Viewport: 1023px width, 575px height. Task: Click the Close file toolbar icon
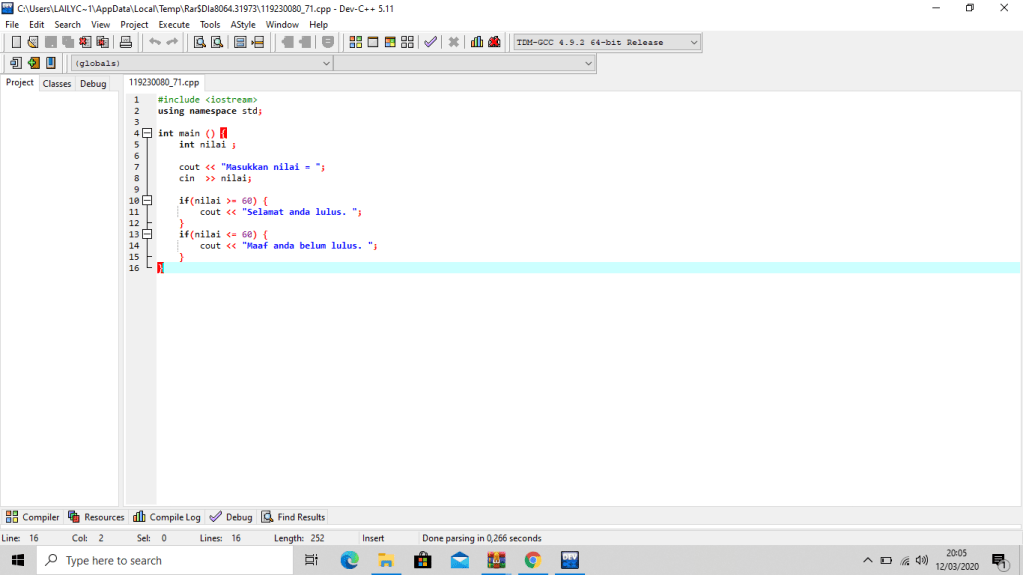[85, 42]
